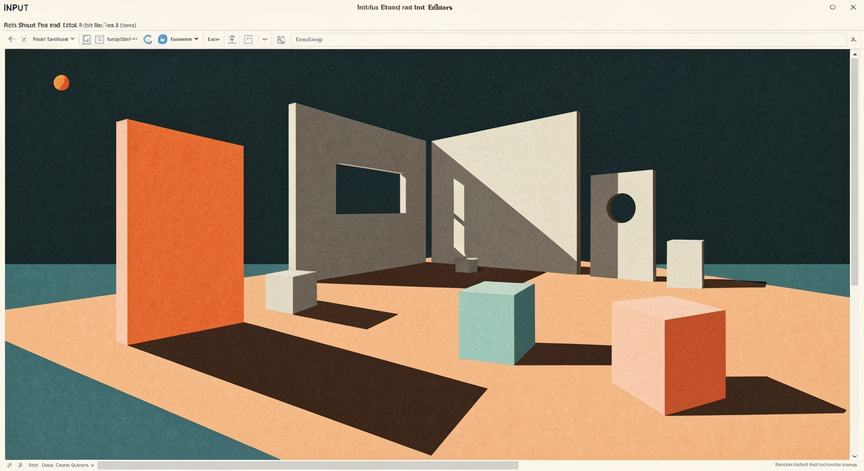The image size is (864, 471).
Task: Click the small dash icon in toolbar
Action: point(265,39)
